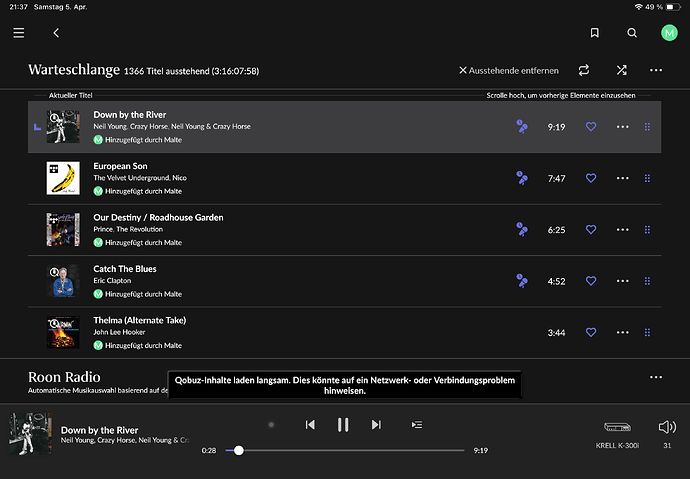Click drag handle of Thelma row
Viewport: 690px width, 479px height.
[x=647, y=333]
